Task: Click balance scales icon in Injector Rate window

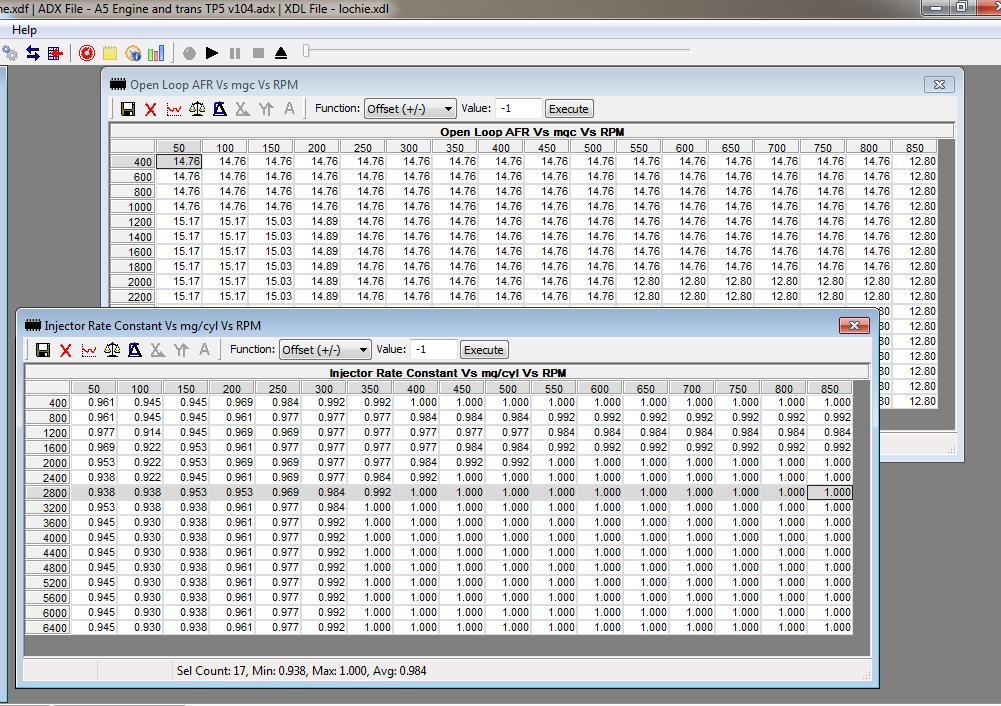Action: coord(112,350)
